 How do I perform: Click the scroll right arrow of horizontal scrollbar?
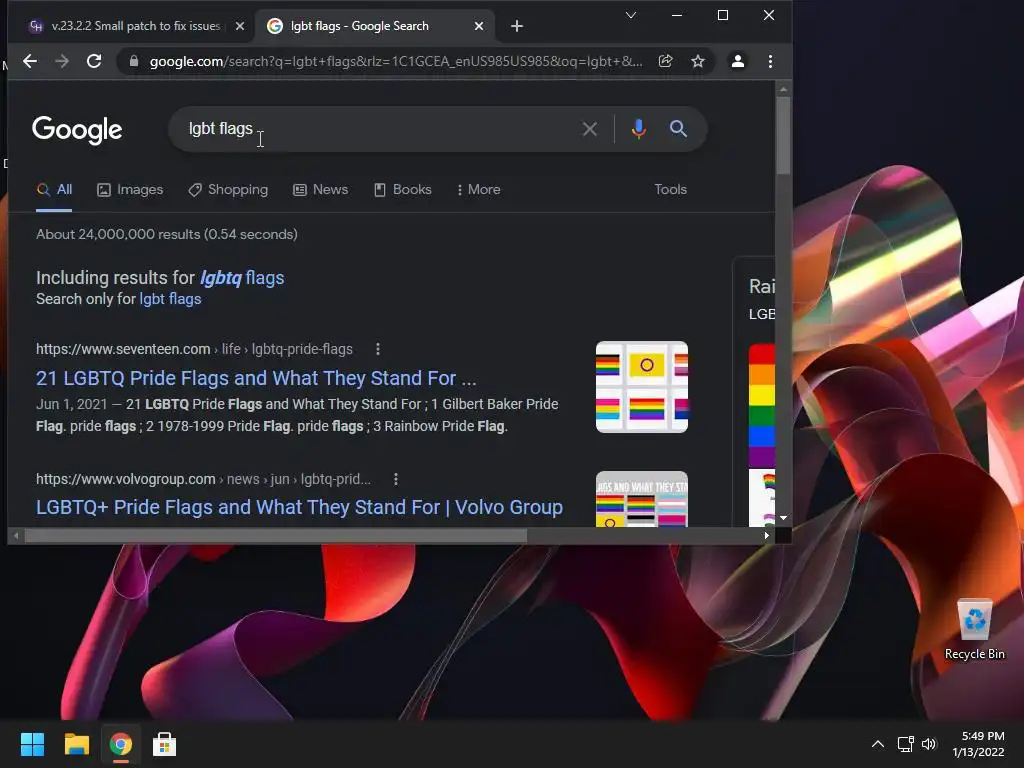[767, 536]
